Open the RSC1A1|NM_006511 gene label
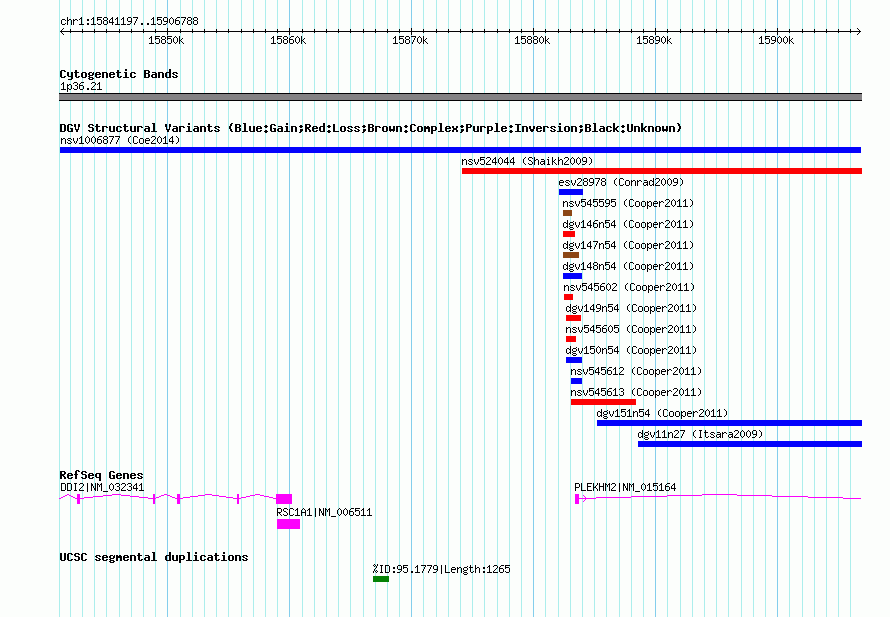Viewport: 890px width, 617px height. click(324, 512)
